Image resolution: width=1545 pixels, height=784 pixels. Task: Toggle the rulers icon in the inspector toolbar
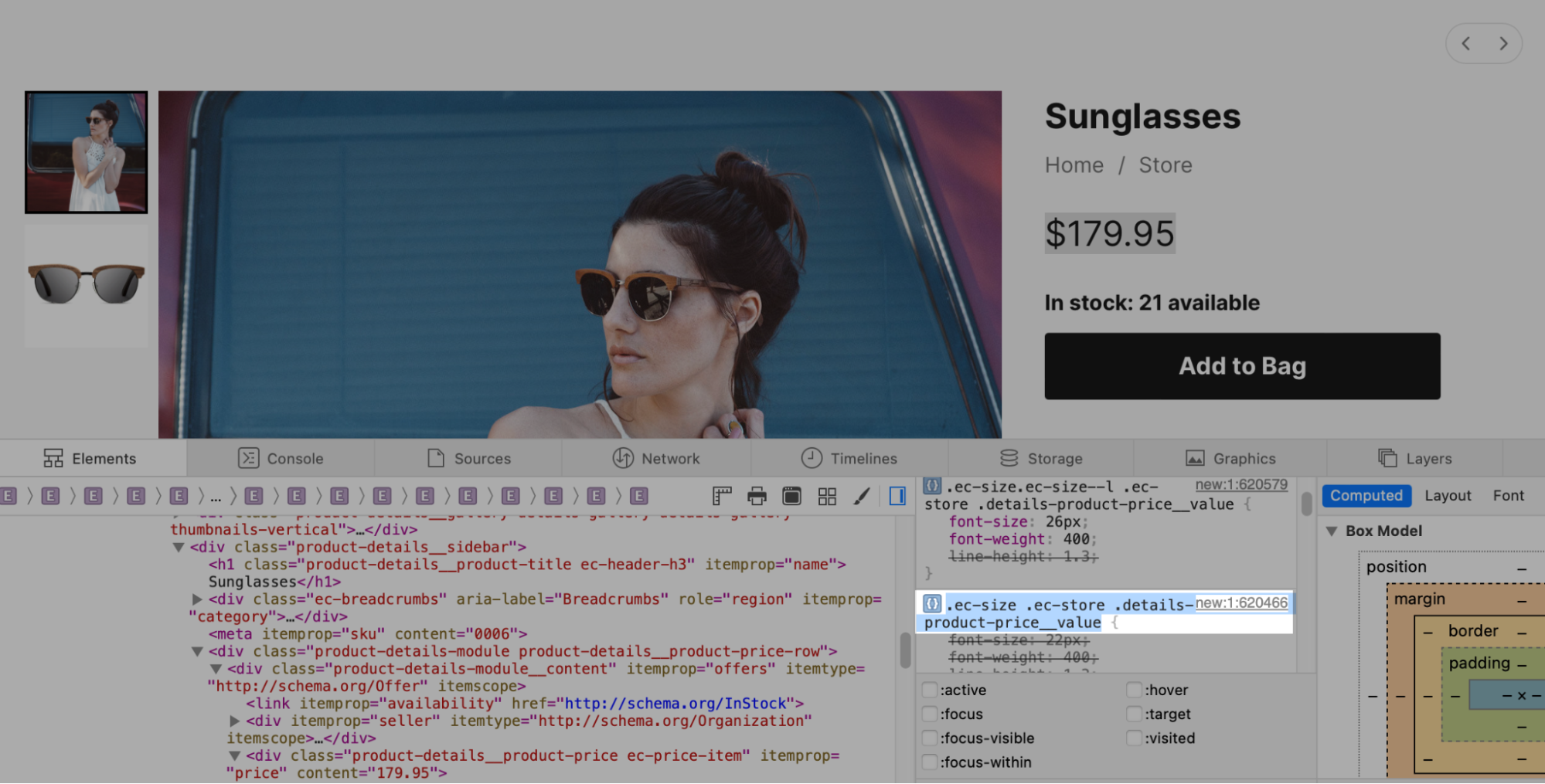722,496
